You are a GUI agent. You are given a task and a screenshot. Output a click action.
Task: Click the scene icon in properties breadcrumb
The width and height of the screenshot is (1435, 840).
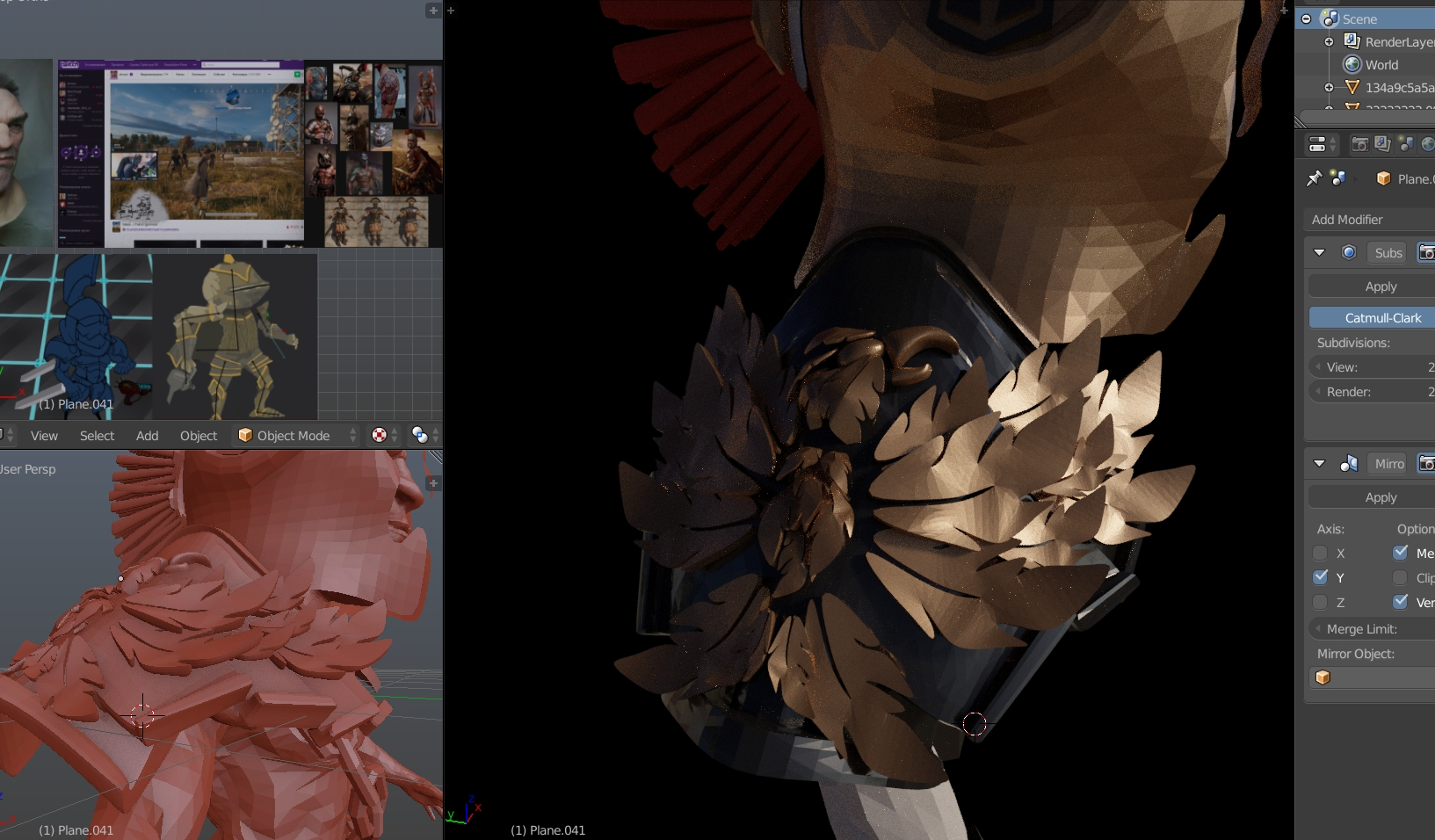click(1338, 178)
